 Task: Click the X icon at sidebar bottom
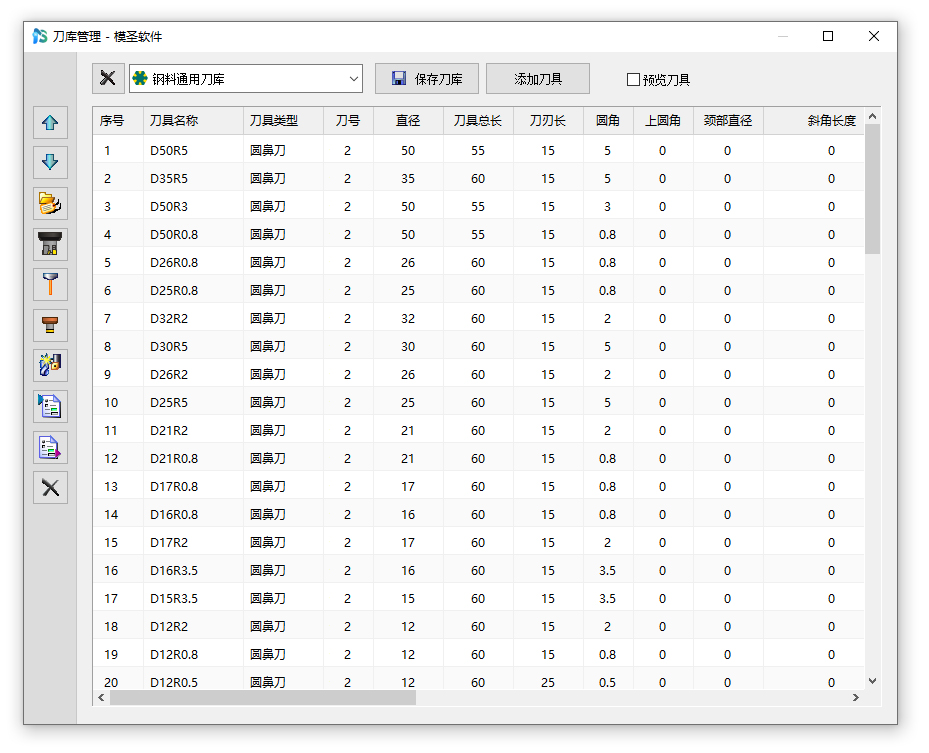click(x=50, y=488)
